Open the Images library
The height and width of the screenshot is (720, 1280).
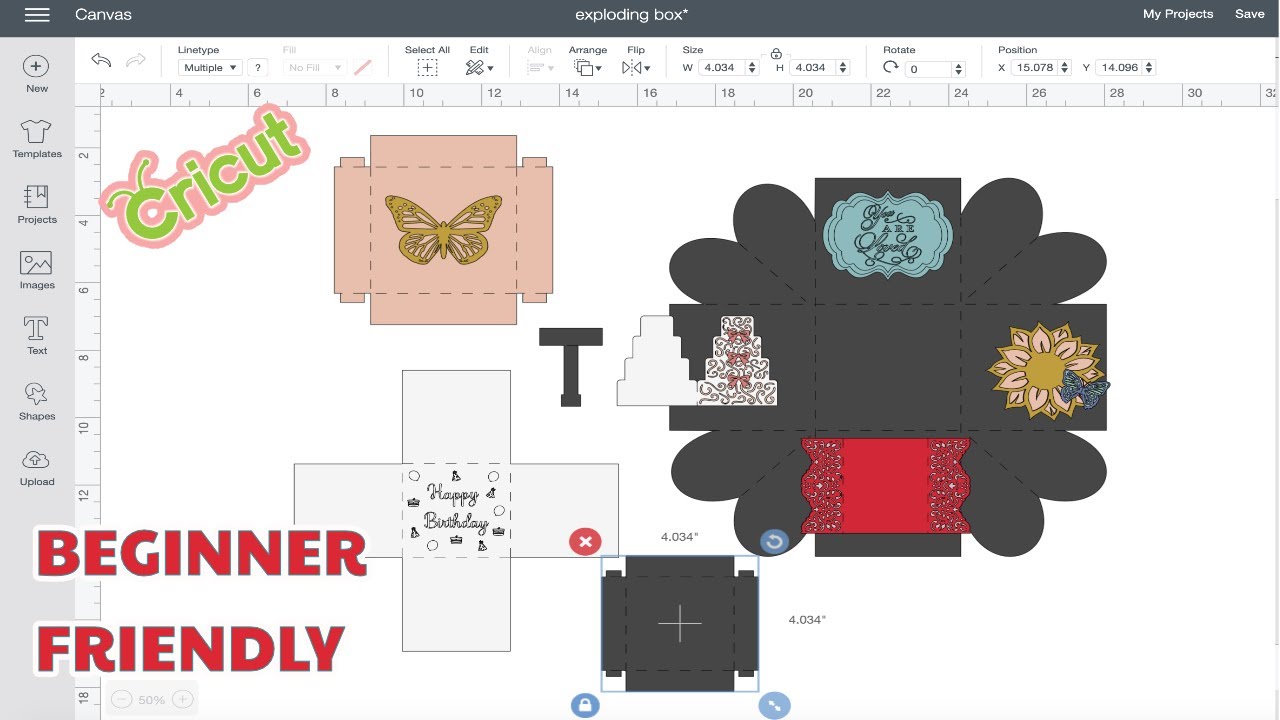tap(36, 270)
